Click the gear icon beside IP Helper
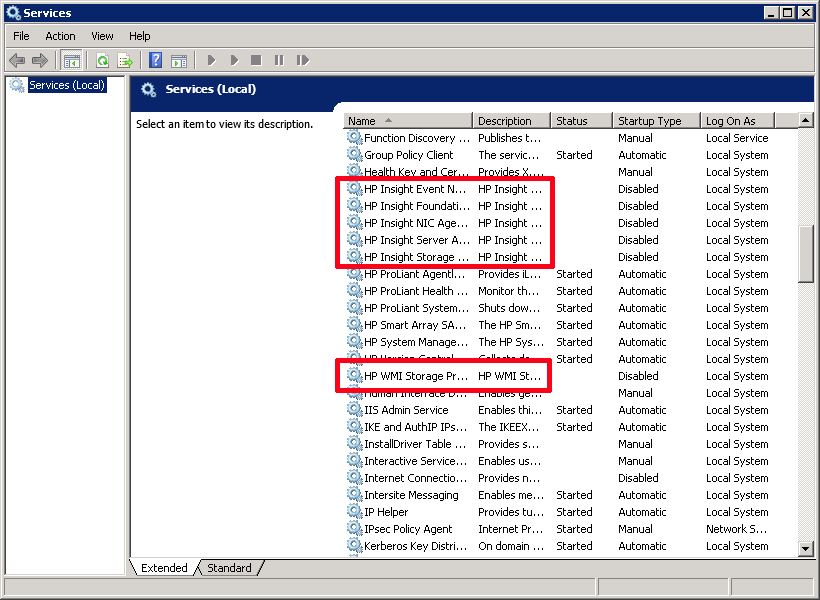Screen dimensions: 820x600 pyautogui.click(x=355, y=512)
